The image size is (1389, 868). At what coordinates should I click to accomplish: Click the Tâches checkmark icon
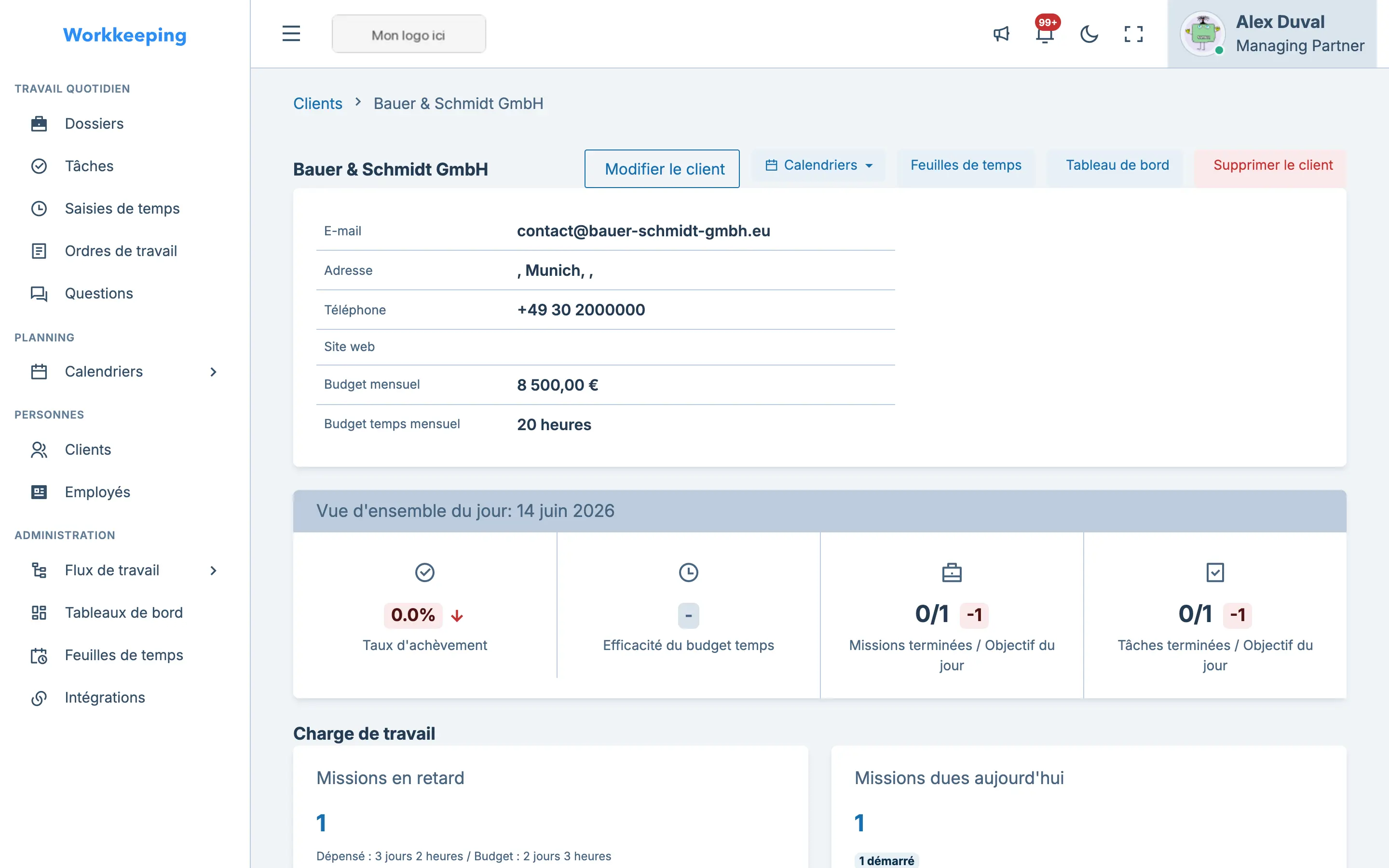coord(39,166)
